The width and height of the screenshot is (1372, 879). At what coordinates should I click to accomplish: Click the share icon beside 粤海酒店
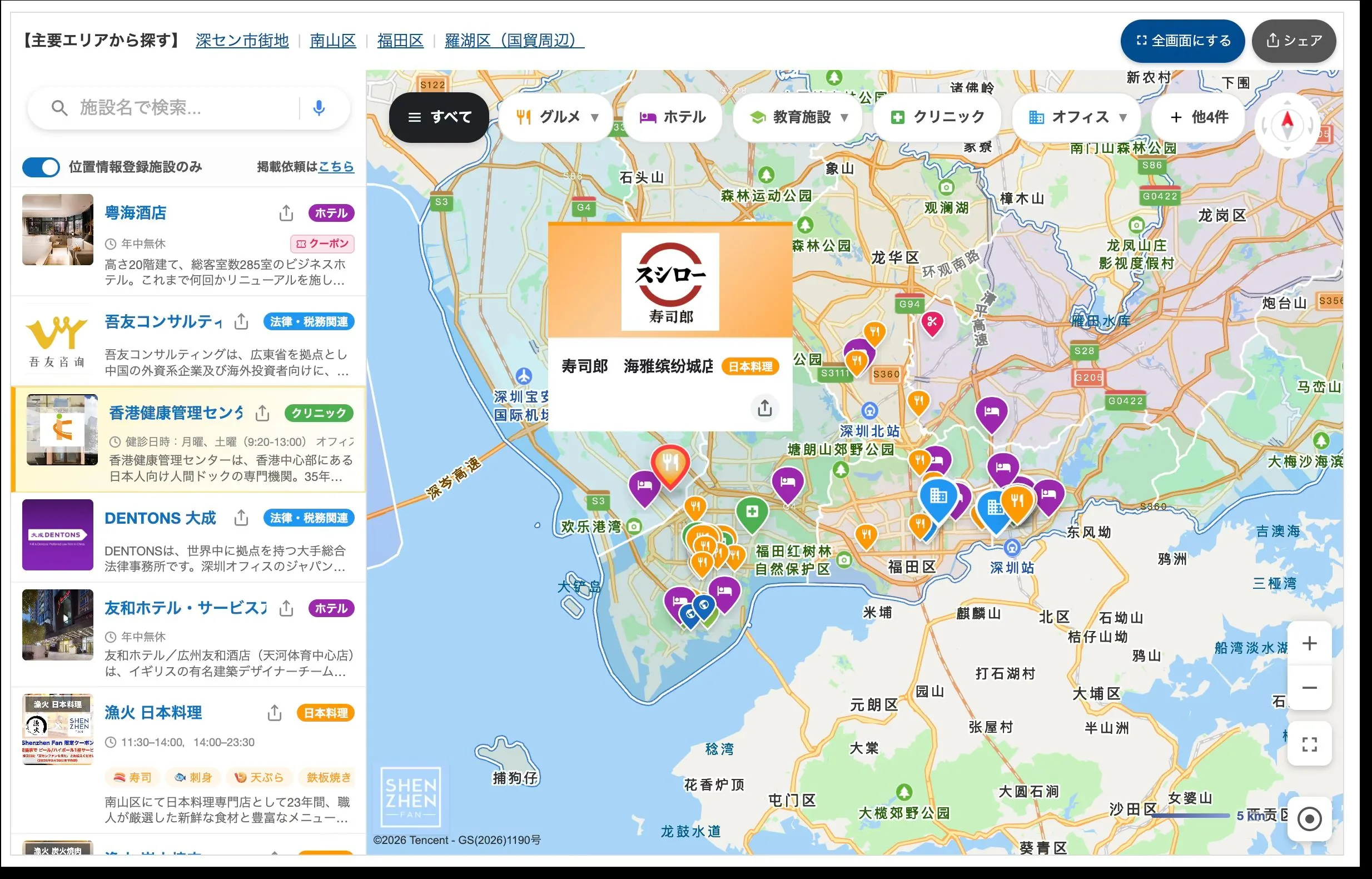286,213
